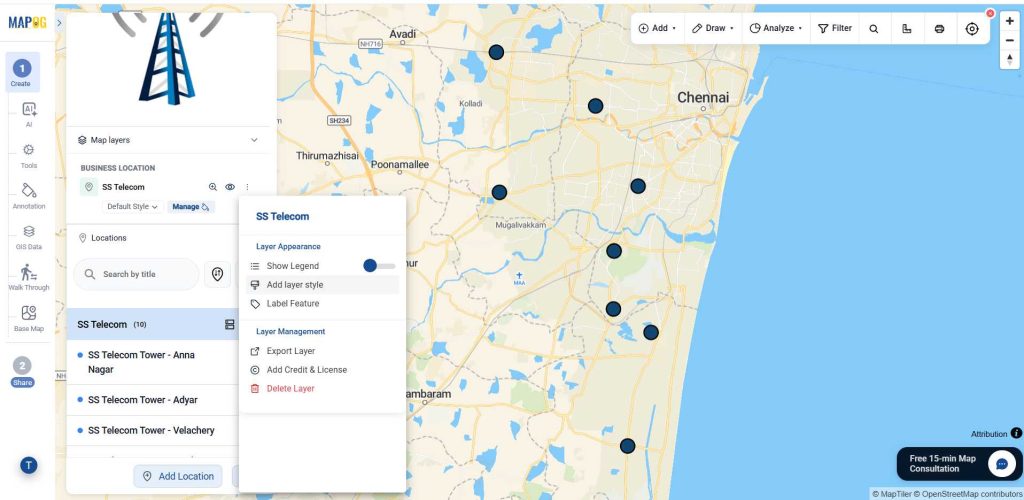This screenshot has width=1024, height=500.
Task: Click the Locations section heading
Action: click(x=108, y=238)
